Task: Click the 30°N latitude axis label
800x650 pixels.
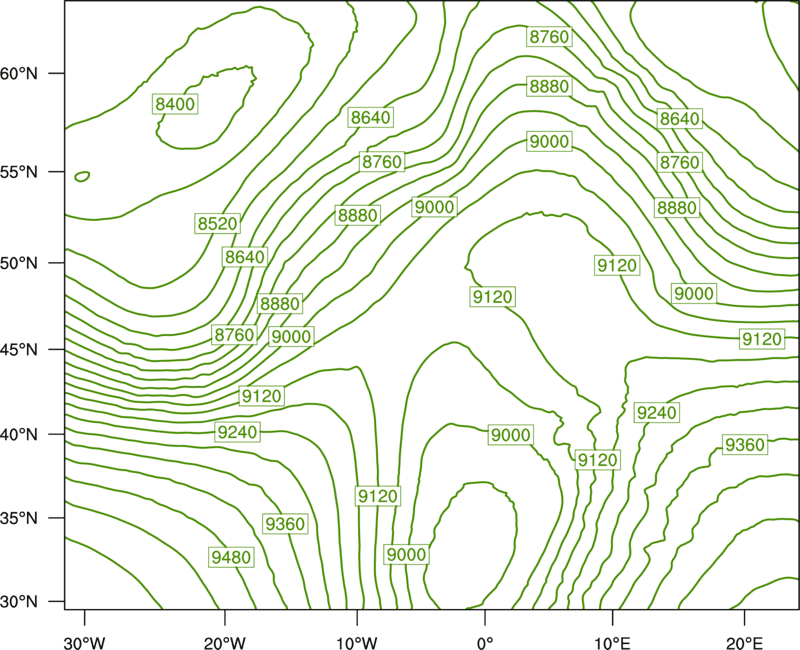Action: click(x=19, y=602)
